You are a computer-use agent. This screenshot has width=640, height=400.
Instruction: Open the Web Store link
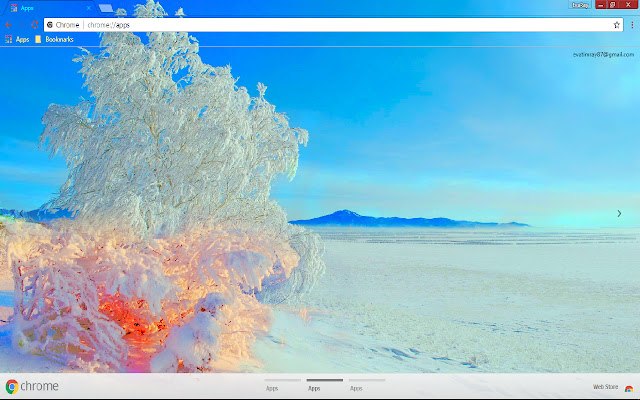[605, 387]
